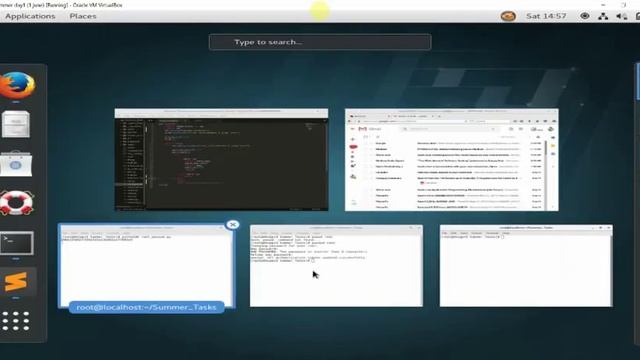Image resolution: width=640 pixels, height=360 pixels.
Task: Focus the Type to search field
Action: pyautogui.click(x=320, y=42)
